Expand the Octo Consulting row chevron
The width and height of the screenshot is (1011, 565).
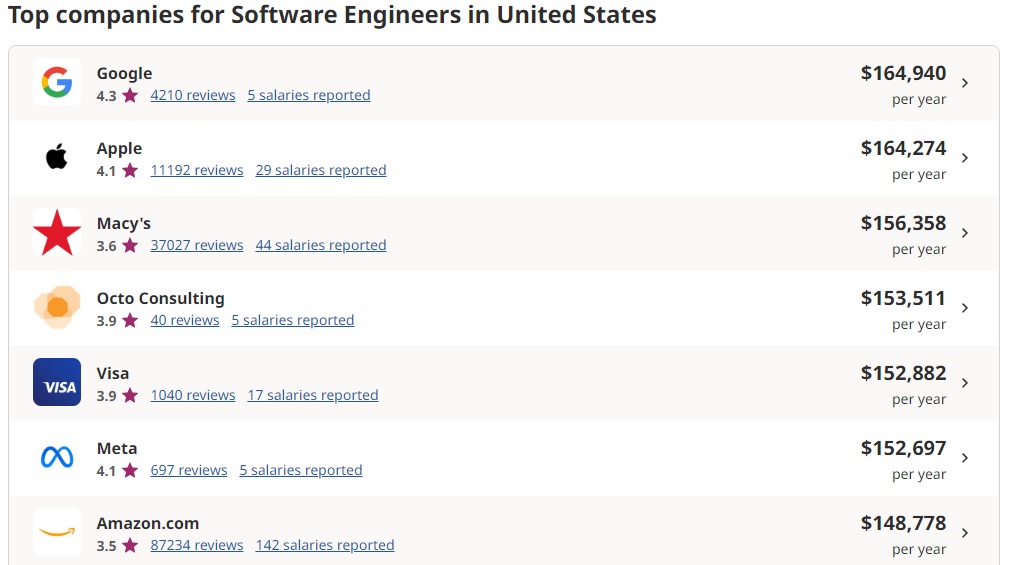tap(965, 308)
